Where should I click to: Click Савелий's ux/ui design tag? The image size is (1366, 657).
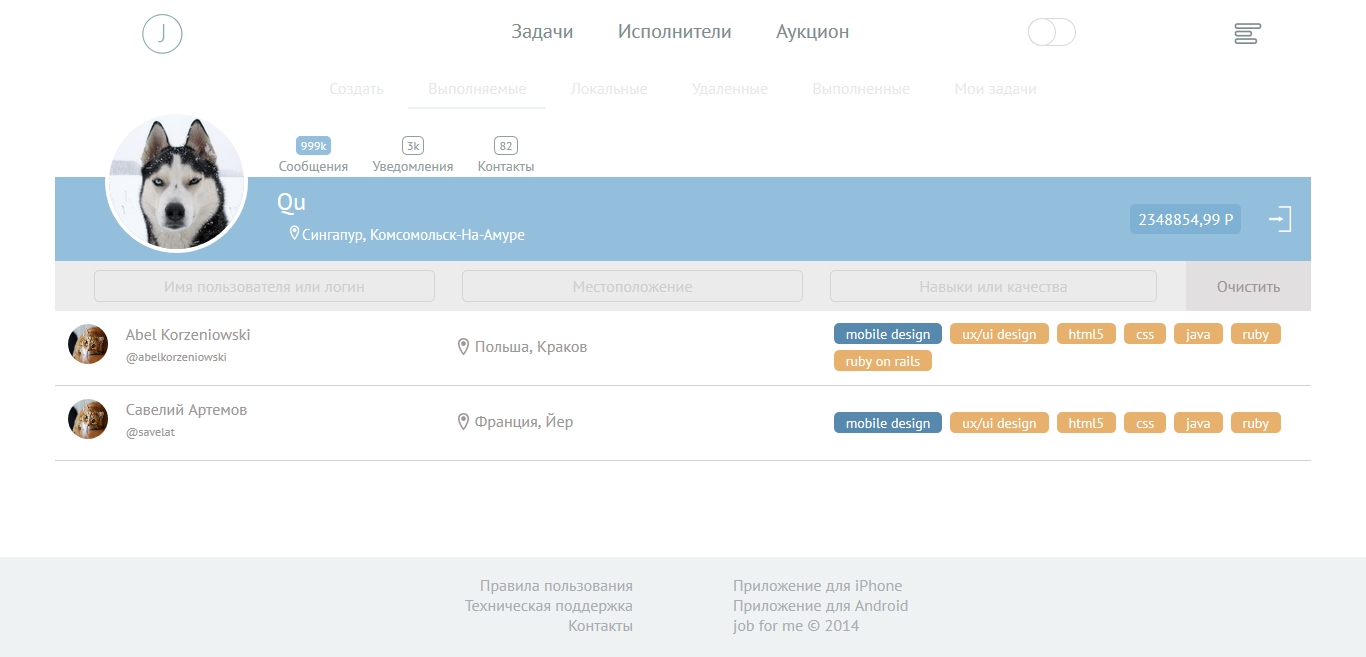point(999,423)
